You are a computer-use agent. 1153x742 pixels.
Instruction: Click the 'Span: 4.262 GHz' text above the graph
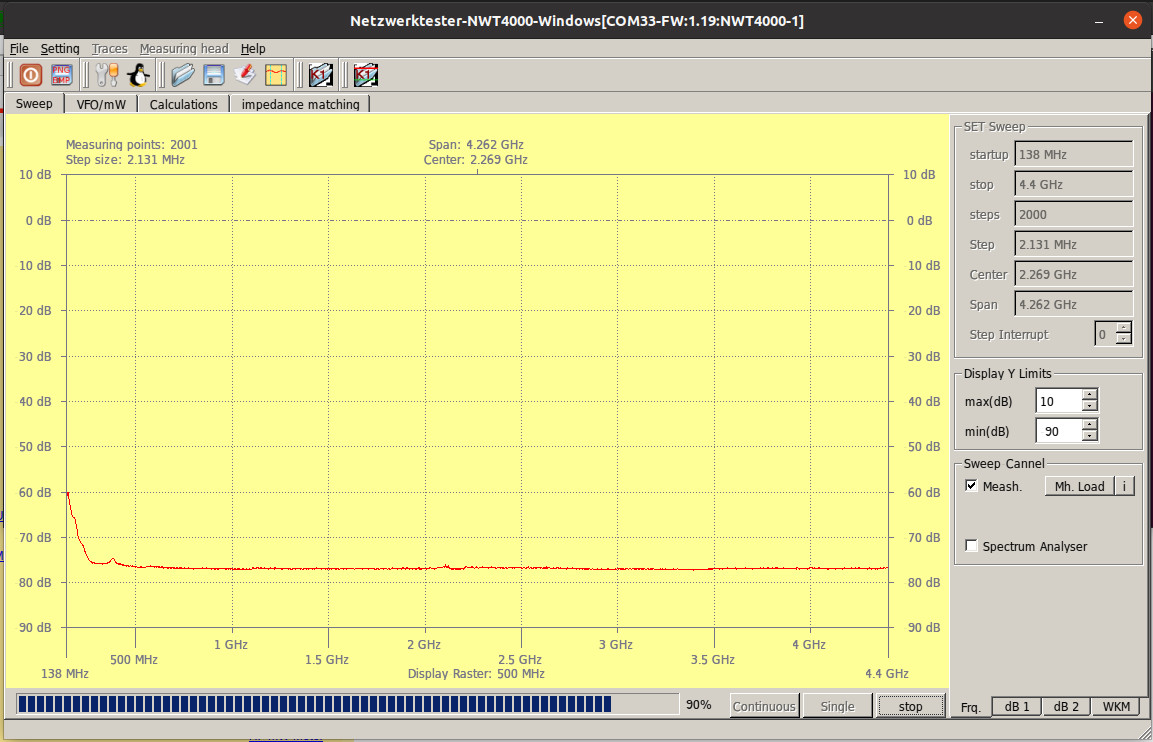pos(476,145)
